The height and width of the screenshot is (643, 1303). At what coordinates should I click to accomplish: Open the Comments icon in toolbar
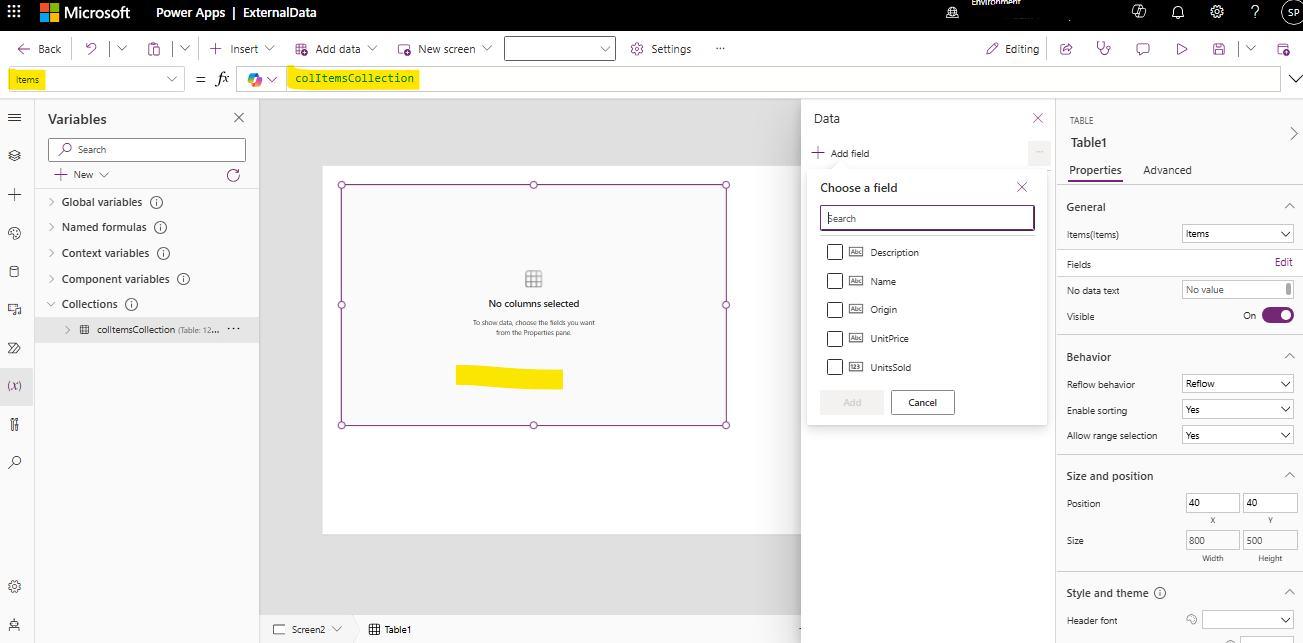(x=1143, y=49)
